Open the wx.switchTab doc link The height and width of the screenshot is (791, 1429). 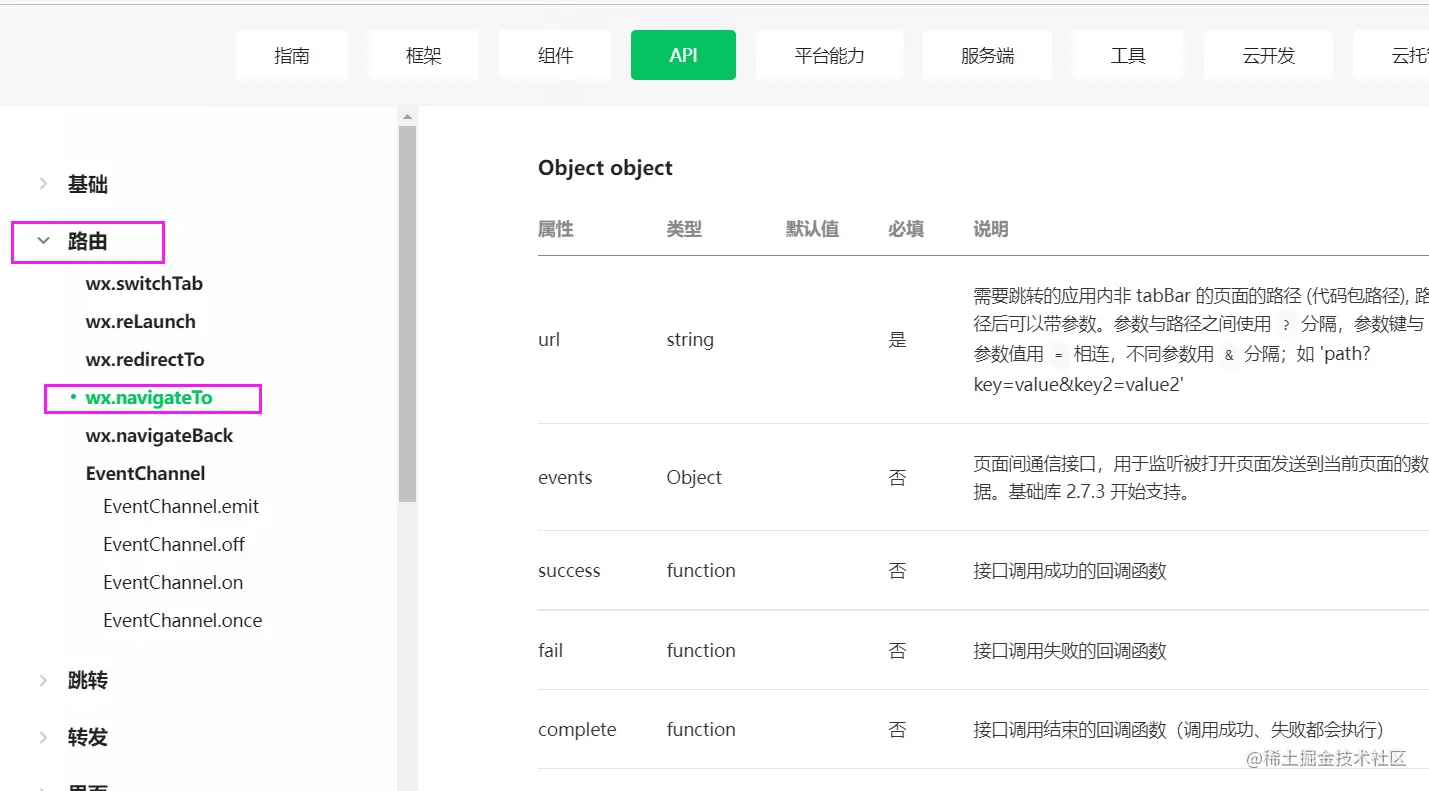point(144,284)
